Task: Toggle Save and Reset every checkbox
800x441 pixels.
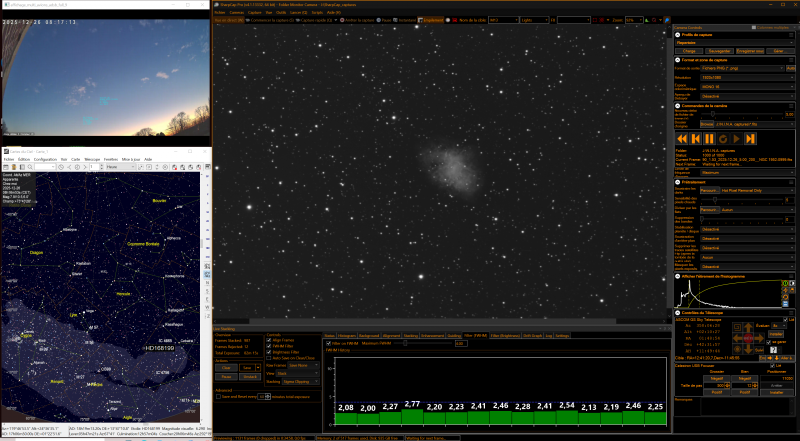Action: pyautogui.click(x=218, y=397)
